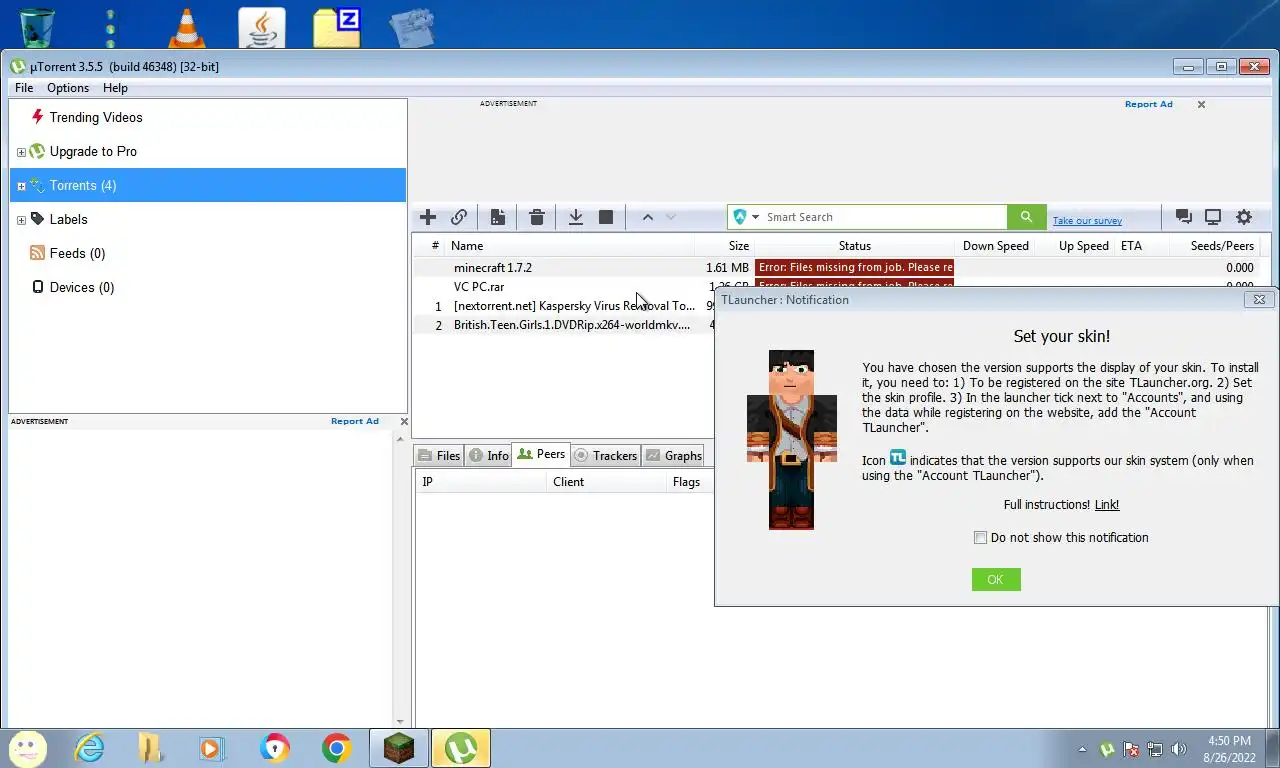Close the sidebar advertisement panel

(404, 421)
